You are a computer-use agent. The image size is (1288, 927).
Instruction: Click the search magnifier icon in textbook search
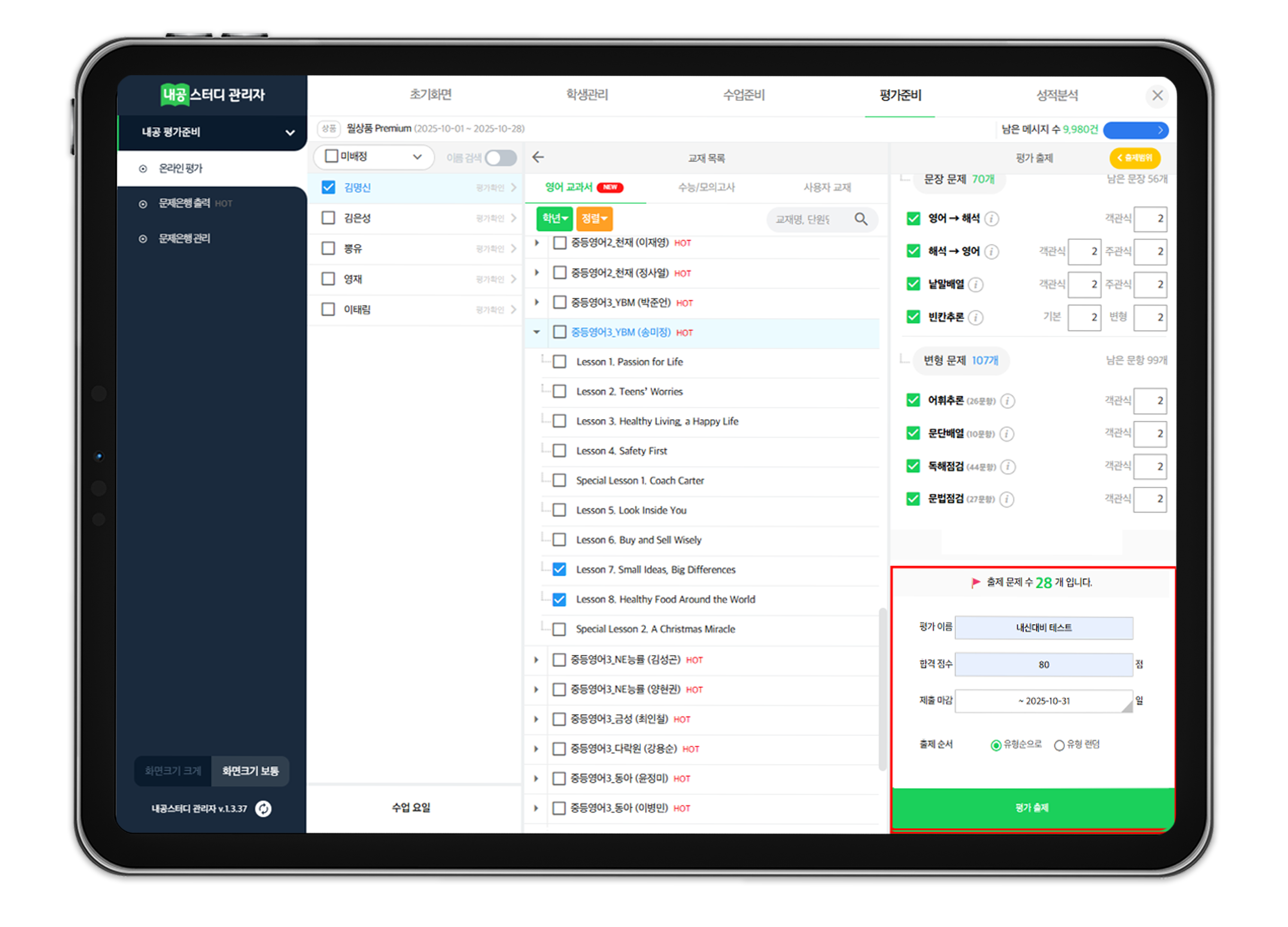(x=861, y=219)
